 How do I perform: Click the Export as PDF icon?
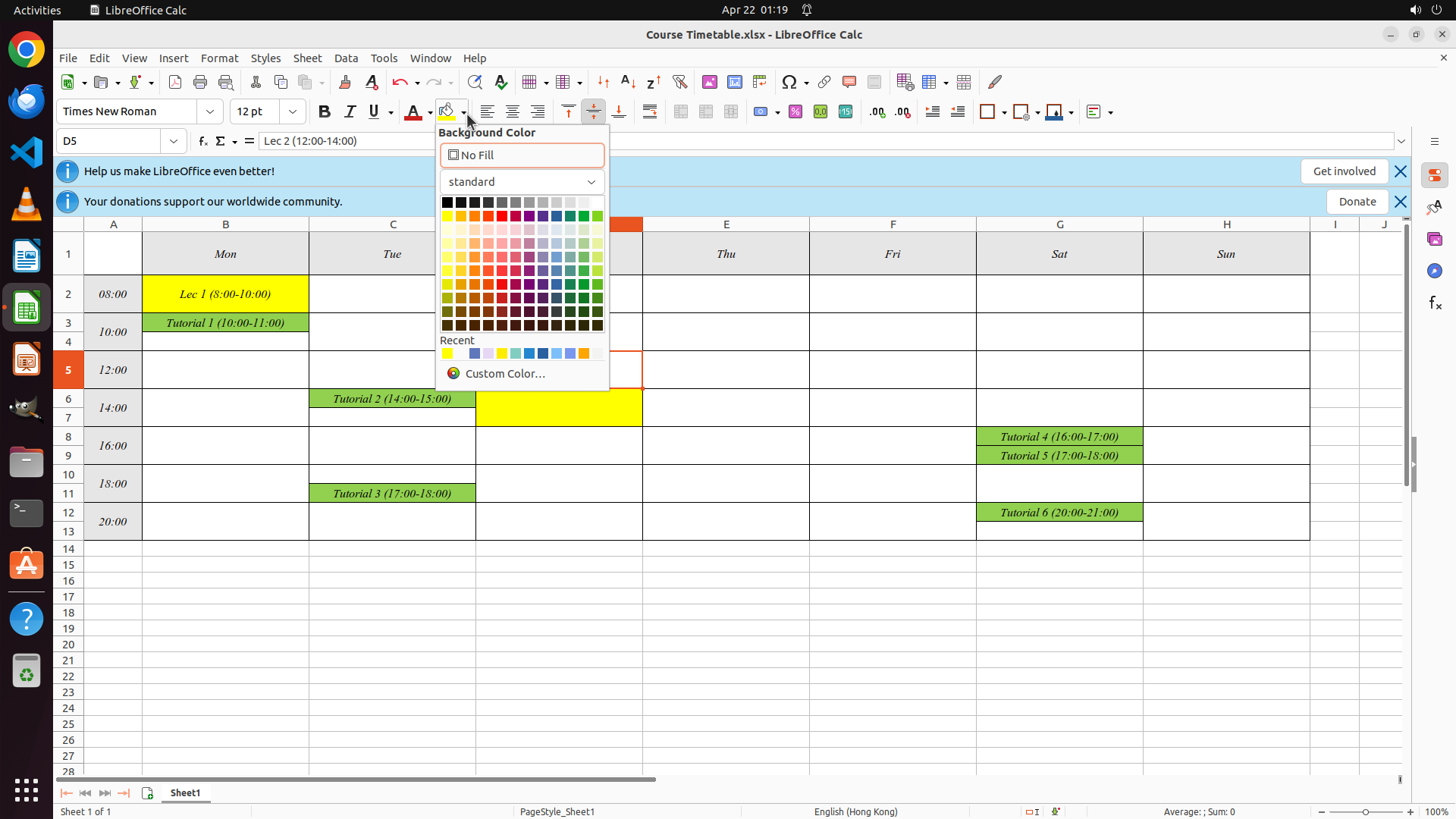[175, 82]
